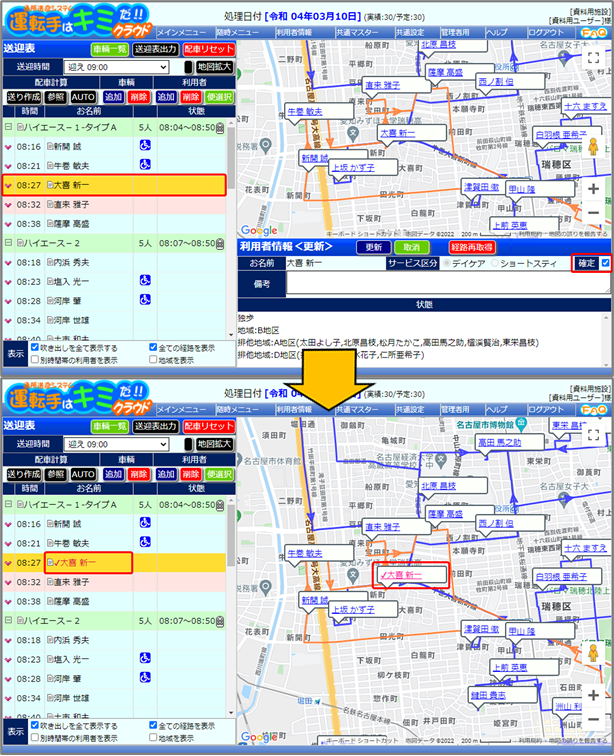Open the 送迎時間 dropdown in upper screen

click(x=117, y=67)
